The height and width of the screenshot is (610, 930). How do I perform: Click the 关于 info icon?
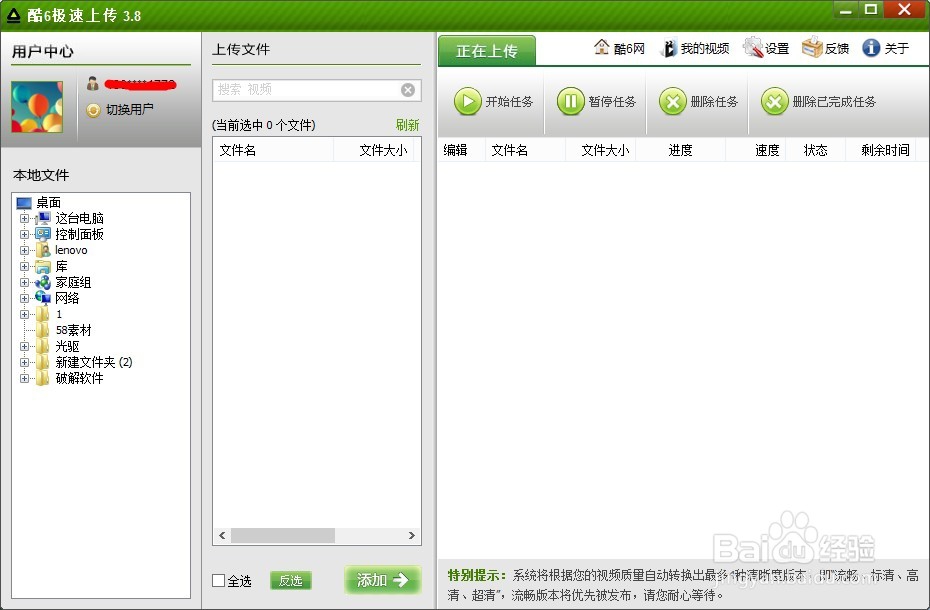coord(871,48)
